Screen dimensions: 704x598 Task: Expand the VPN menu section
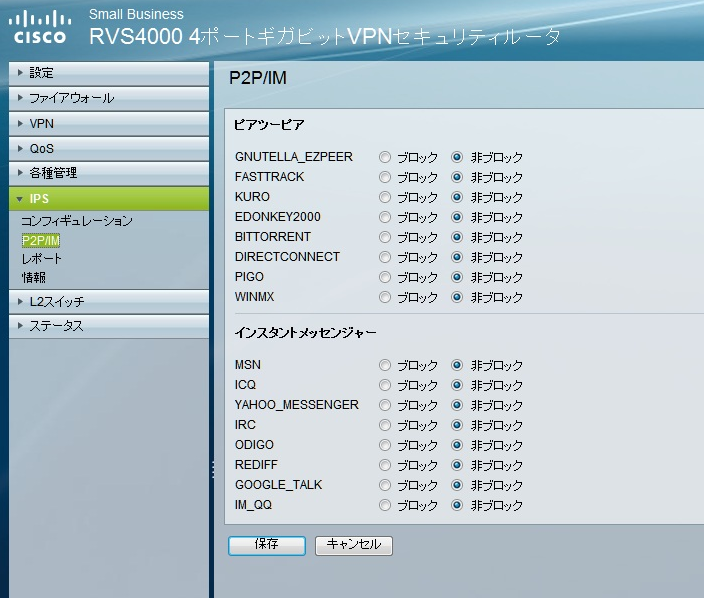coord(109,123)
